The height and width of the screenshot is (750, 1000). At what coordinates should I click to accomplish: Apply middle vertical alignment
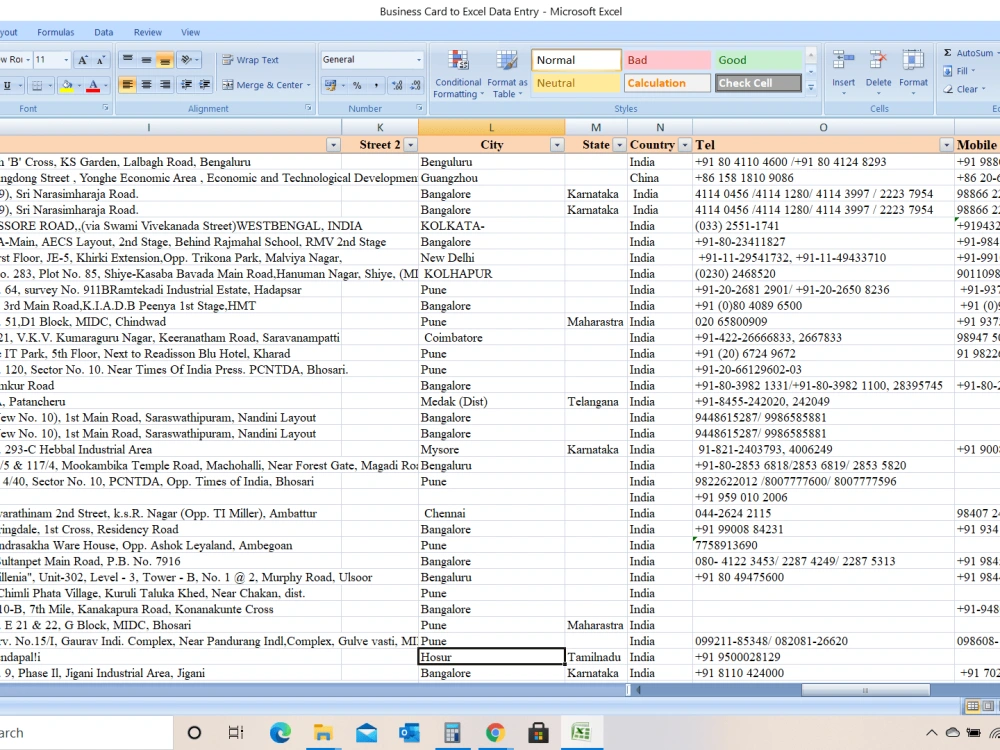[146, 60]
